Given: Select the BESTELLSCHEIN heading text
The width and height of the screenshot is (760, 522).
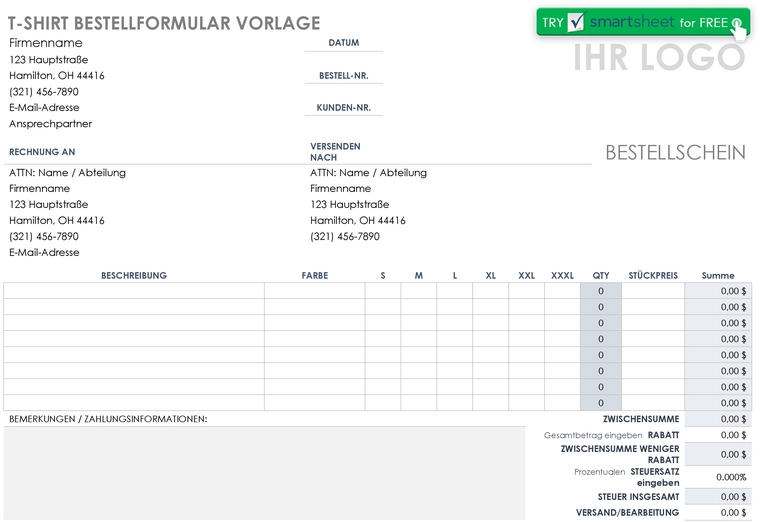Looking at the screenshot, I should pos(675,153).
